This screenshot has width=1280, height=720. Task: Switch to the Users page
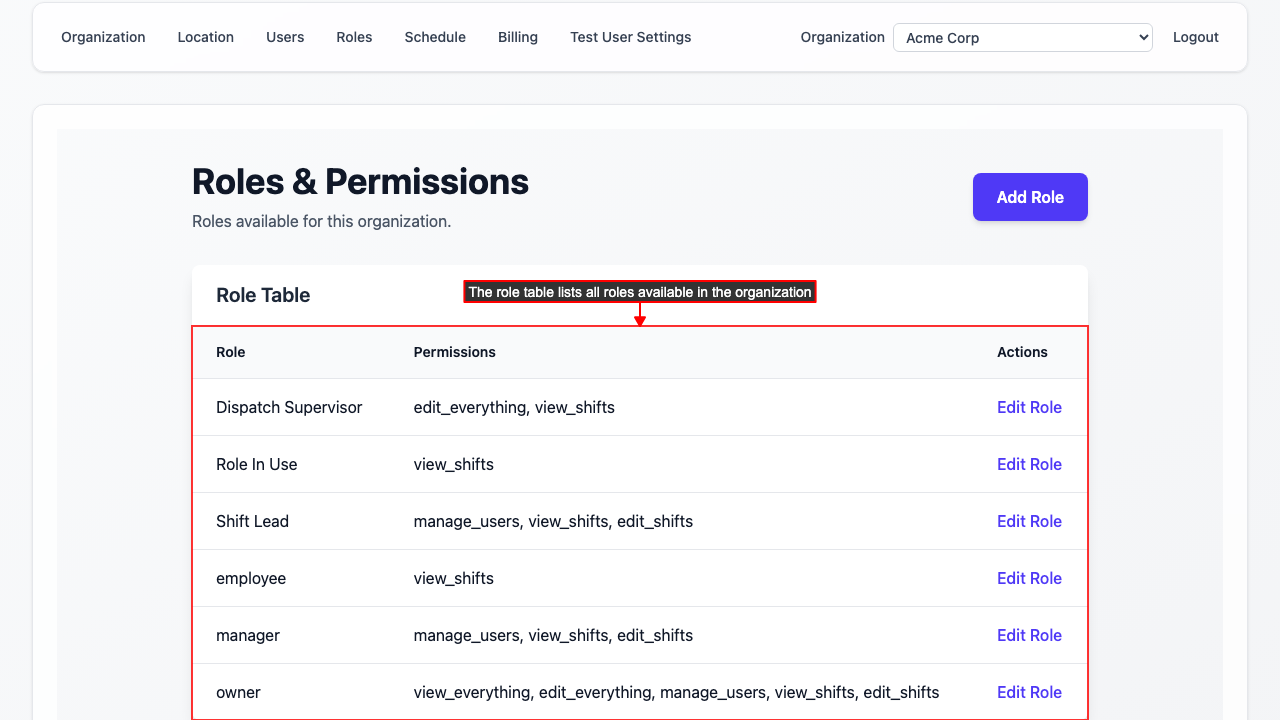285,37
